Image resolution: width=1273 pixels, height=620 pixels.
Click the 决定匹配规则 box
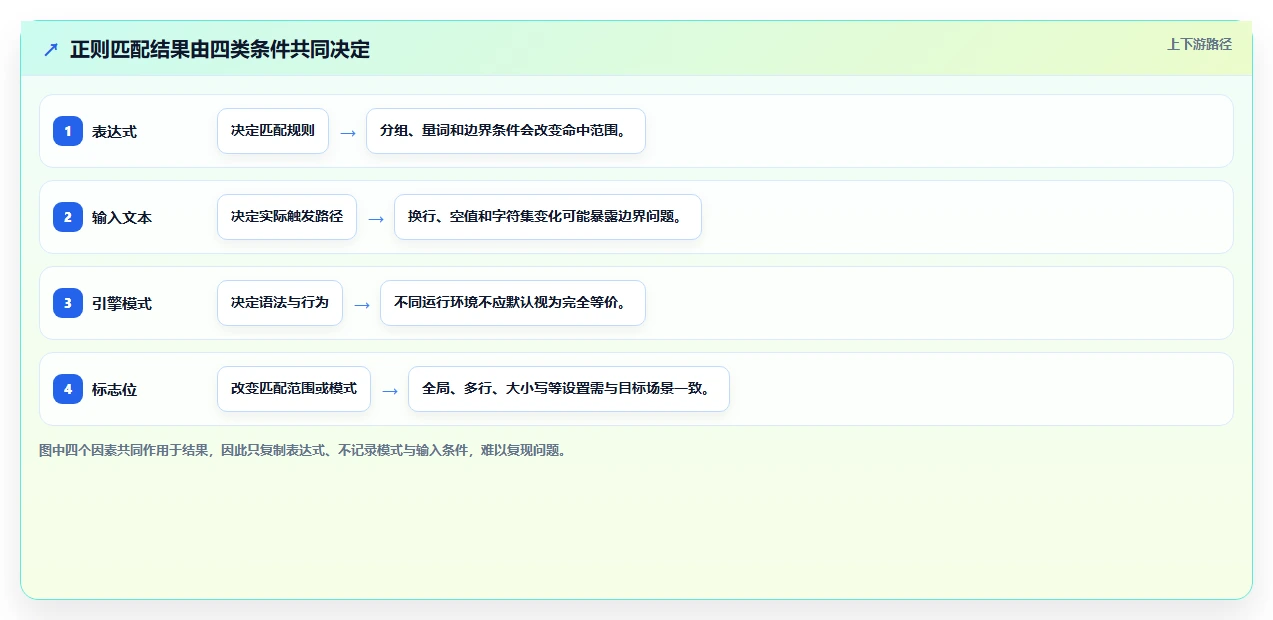273,131
